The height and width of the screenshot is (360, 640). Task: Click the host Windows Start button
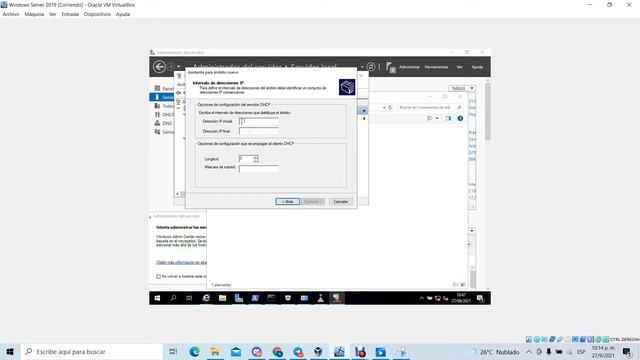(x=10, y=351)
